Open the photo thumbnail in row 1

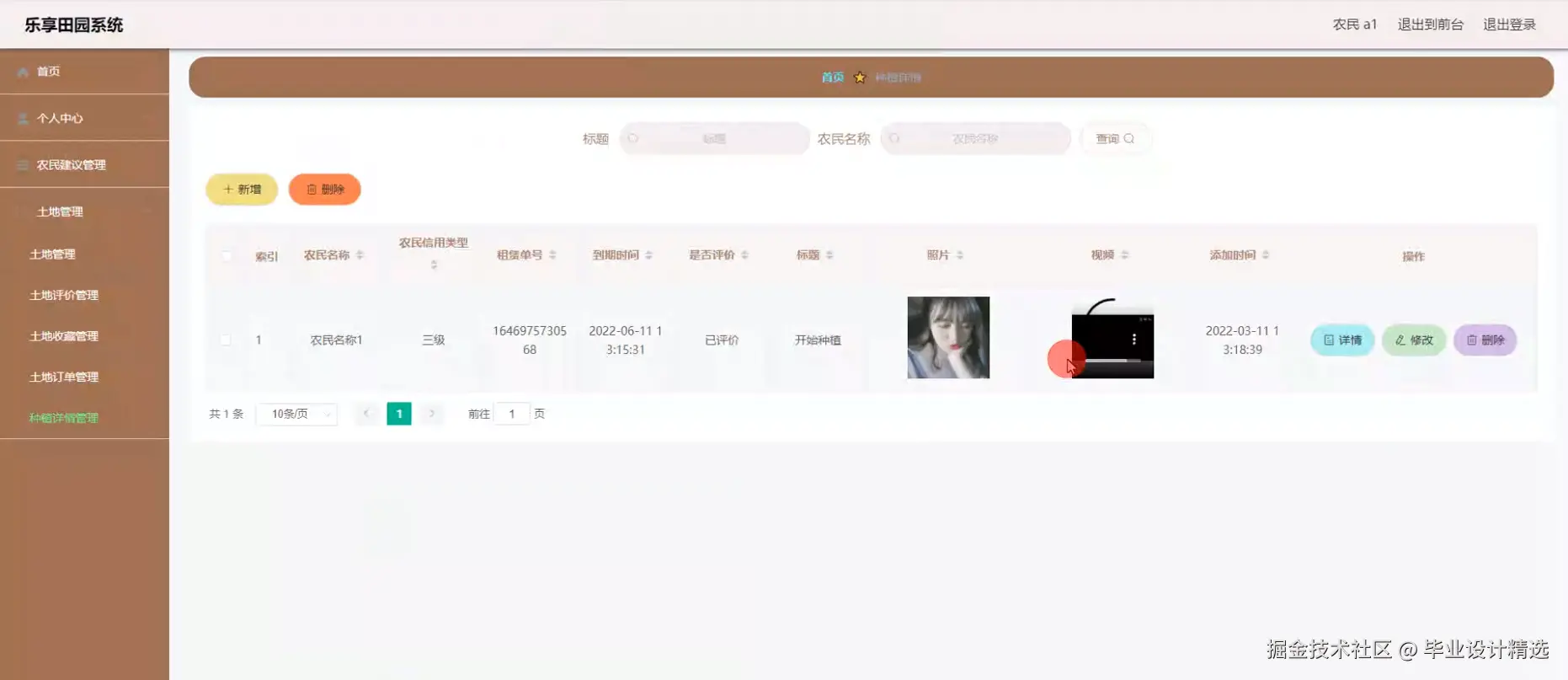pos(948,337)
